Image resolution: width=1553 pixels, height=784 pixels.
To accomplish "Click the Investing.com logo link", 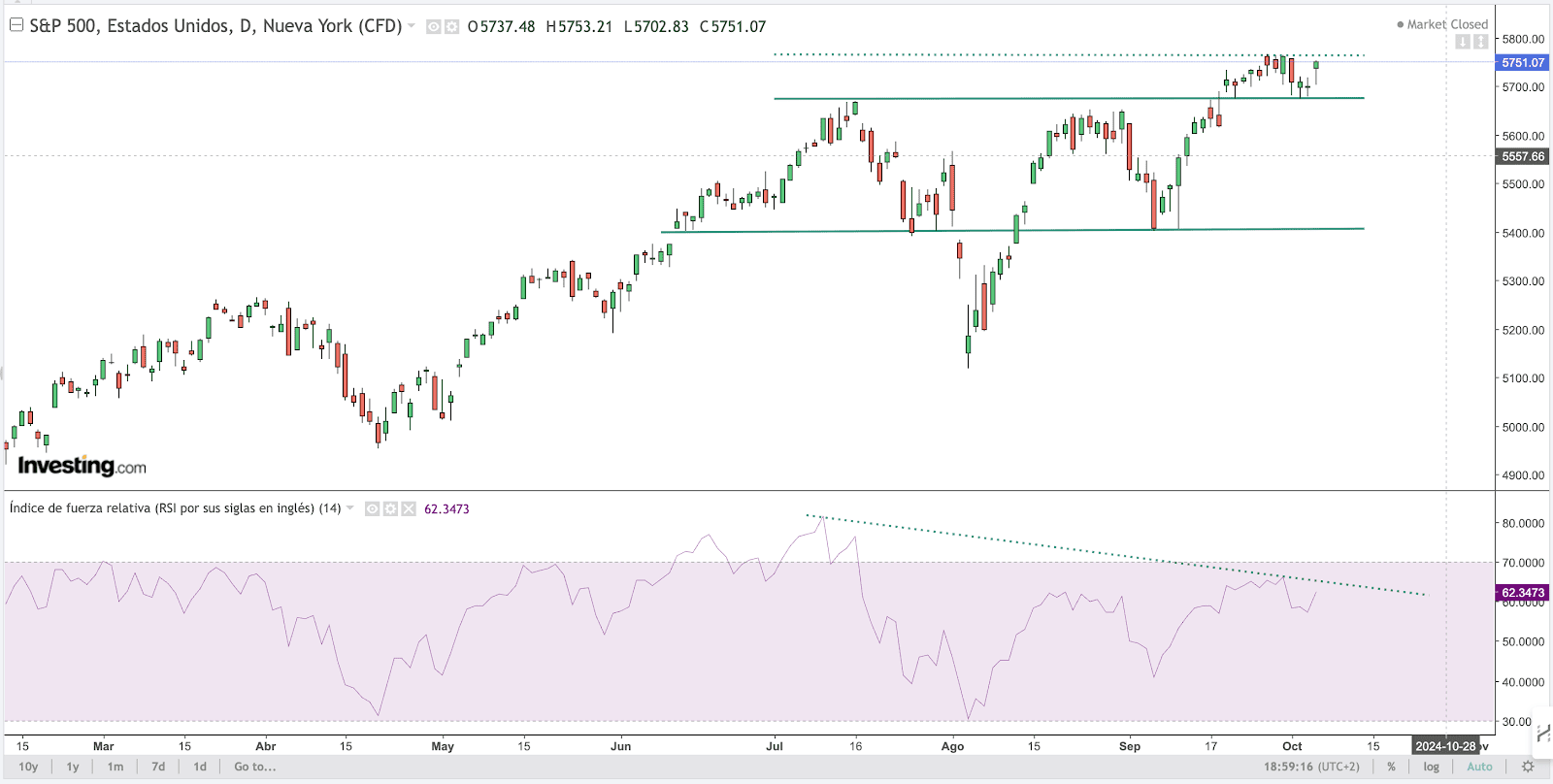I will 83,466.
